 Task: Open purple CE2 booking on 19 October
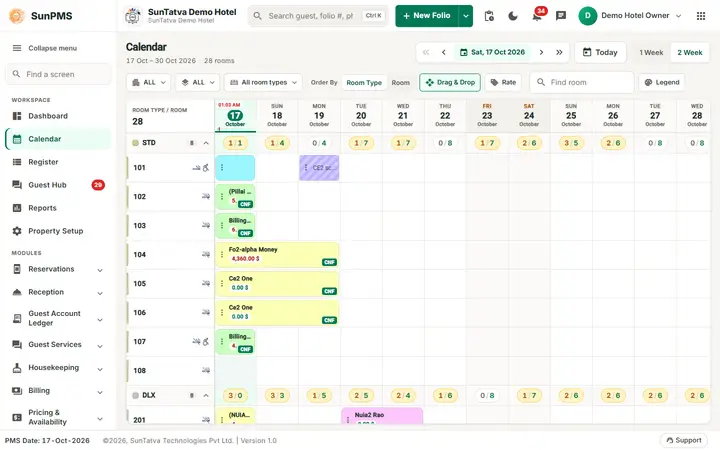click(319, 168)
